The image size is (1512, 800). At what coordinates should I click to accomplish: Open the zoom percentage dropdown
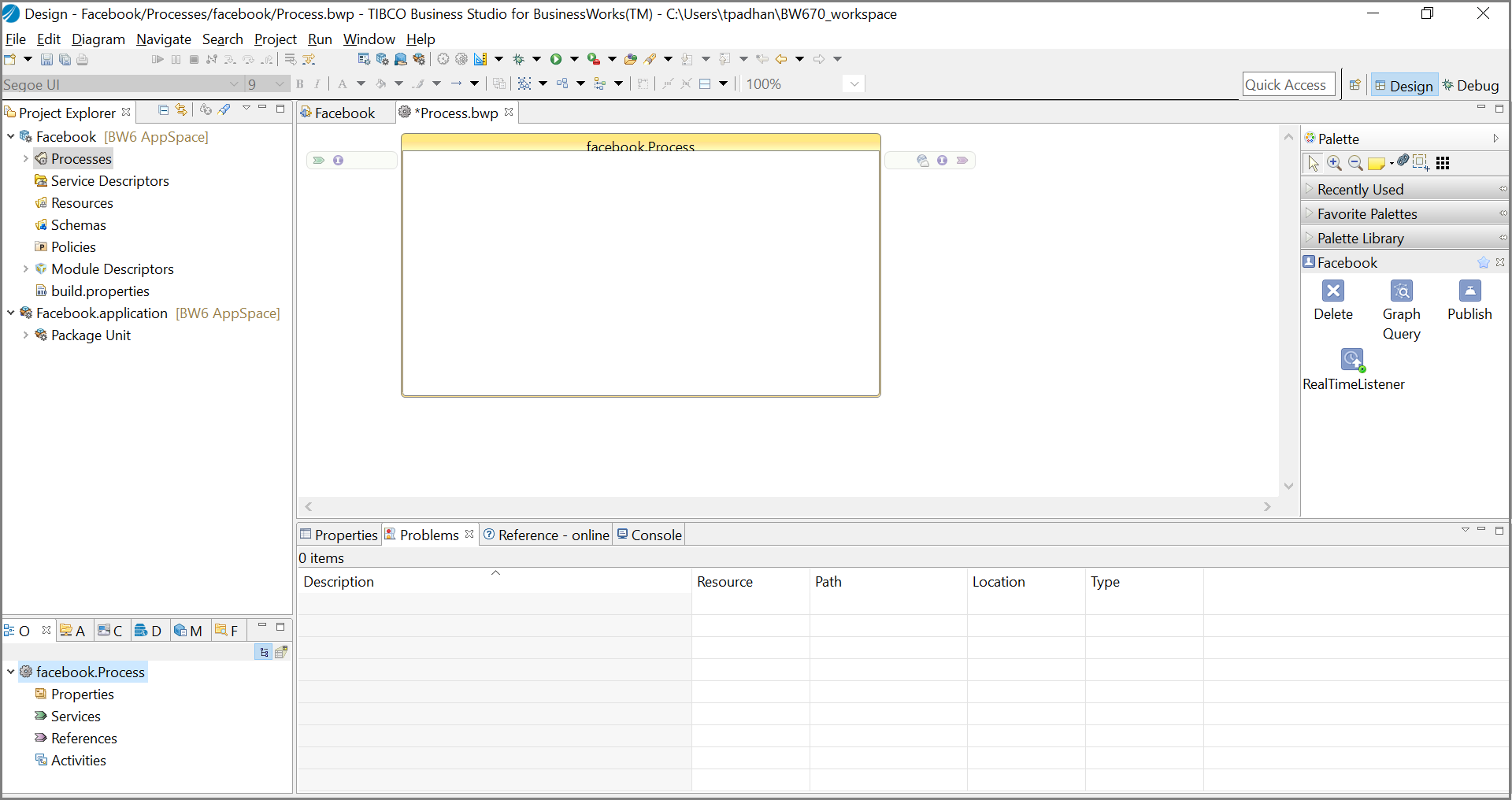pyautogui.click(x=854, y=84)
